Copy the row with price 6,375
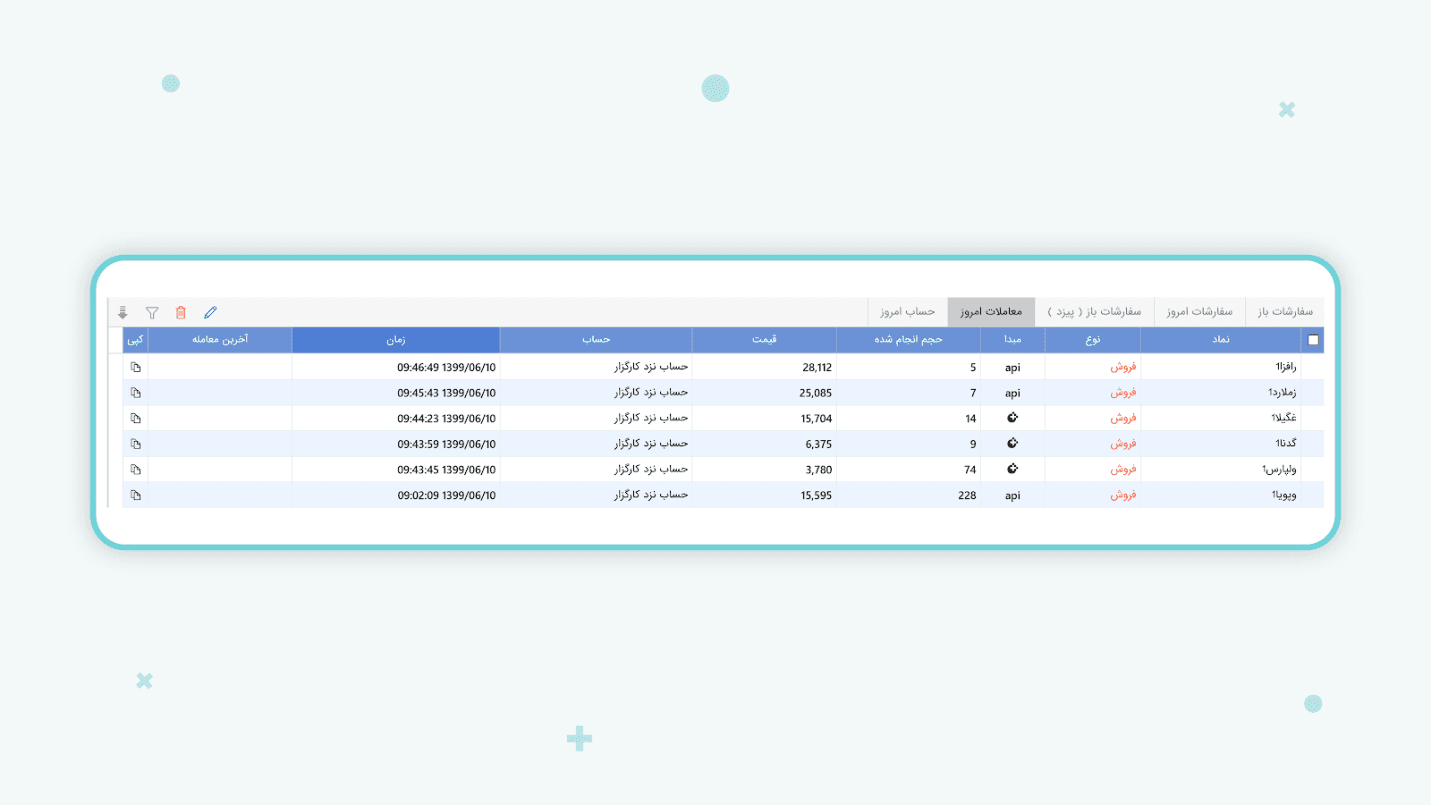This screenshot has height=805, width=1431. (x=136, y=444)
